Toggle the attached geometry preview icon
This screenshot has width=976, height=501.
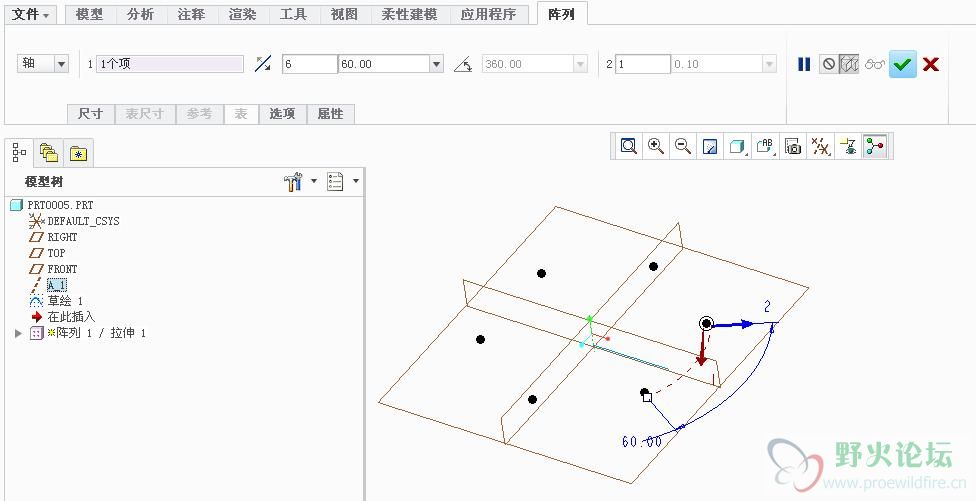click(x=849, y=64)
